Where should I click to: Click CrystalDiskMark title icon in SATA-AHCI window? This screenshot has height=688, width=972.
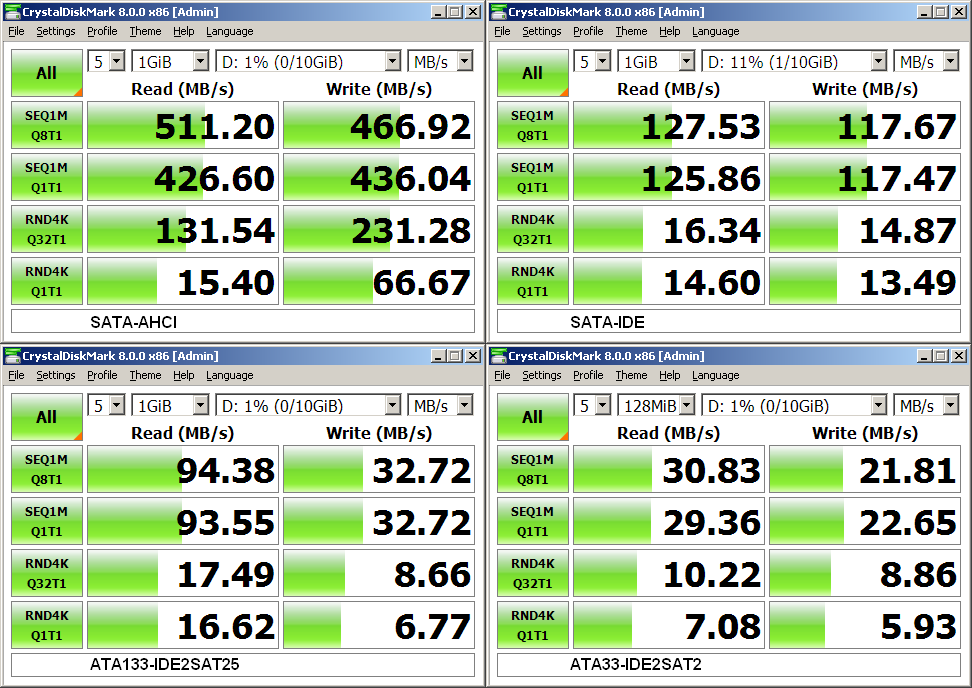coord(12,12)
